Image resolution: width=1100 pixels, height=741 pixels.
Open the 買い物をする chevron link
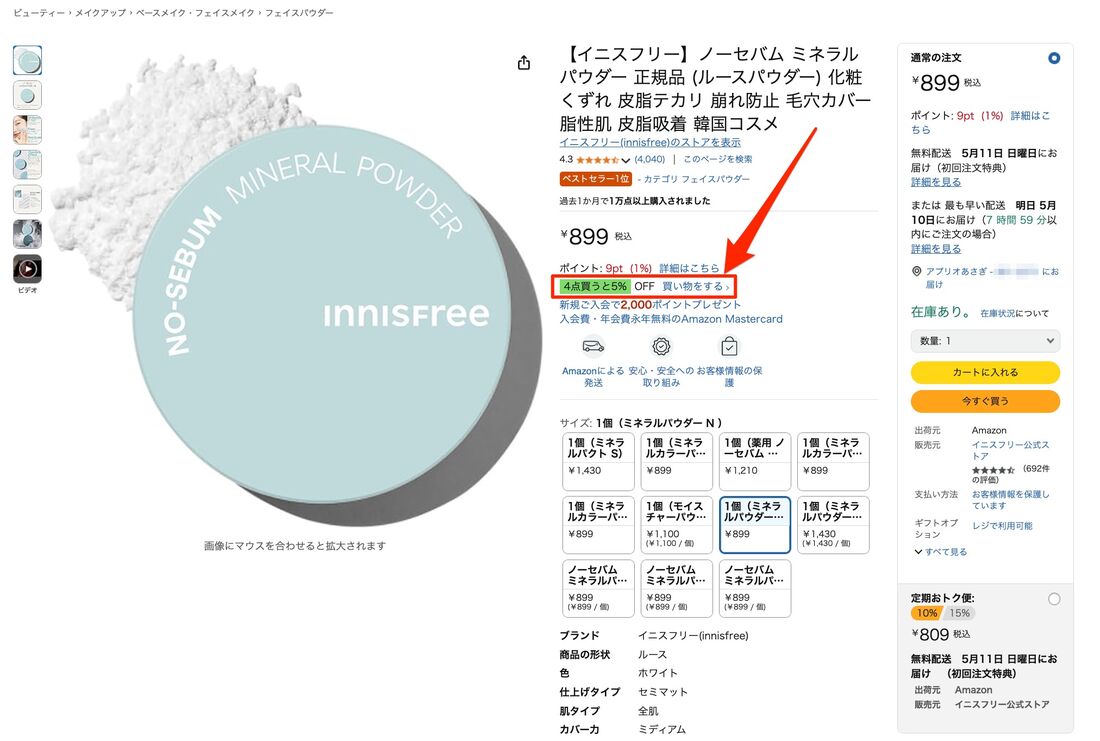pyautogui.click(x=695, y=286)
